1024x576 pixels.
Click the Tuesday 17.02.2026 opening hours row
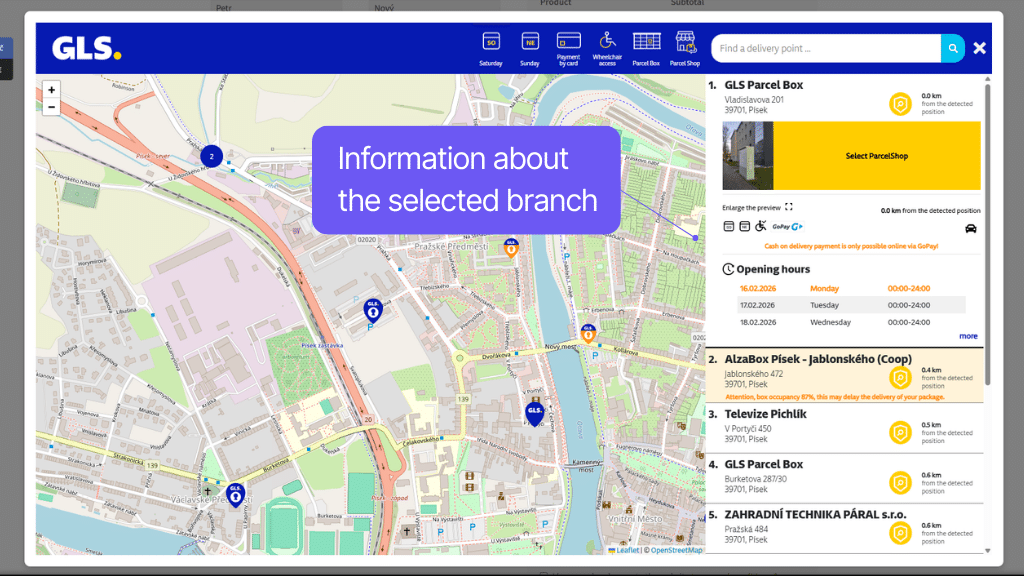[851, 305]
